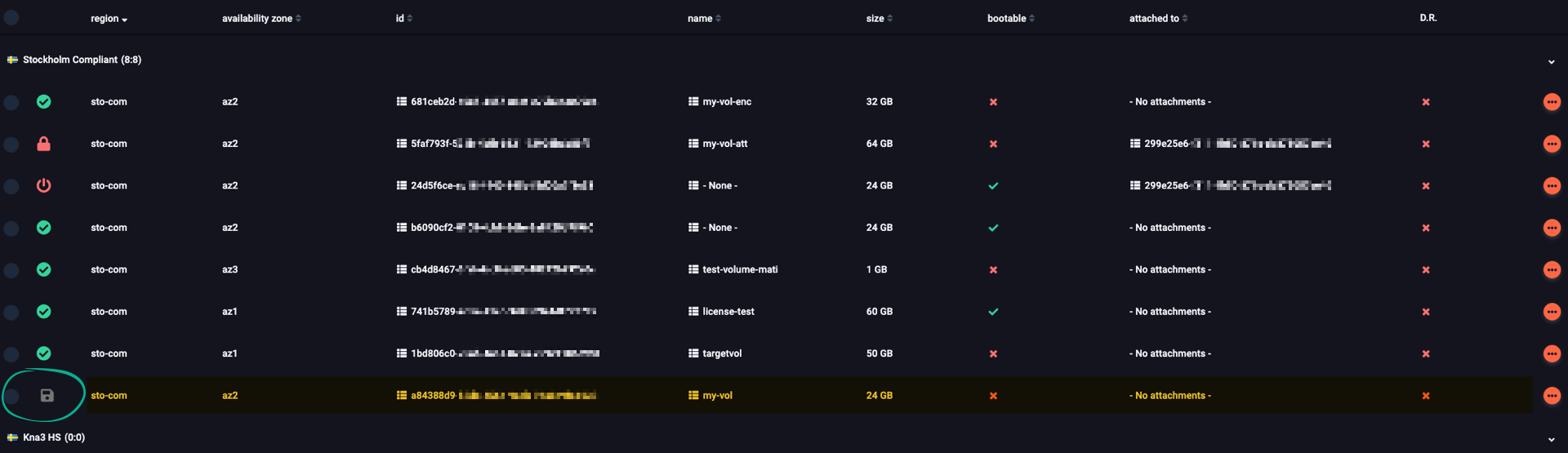Open actions menu for targetvol volume
Viewport: 1568px width, 453px height.
1552,353
